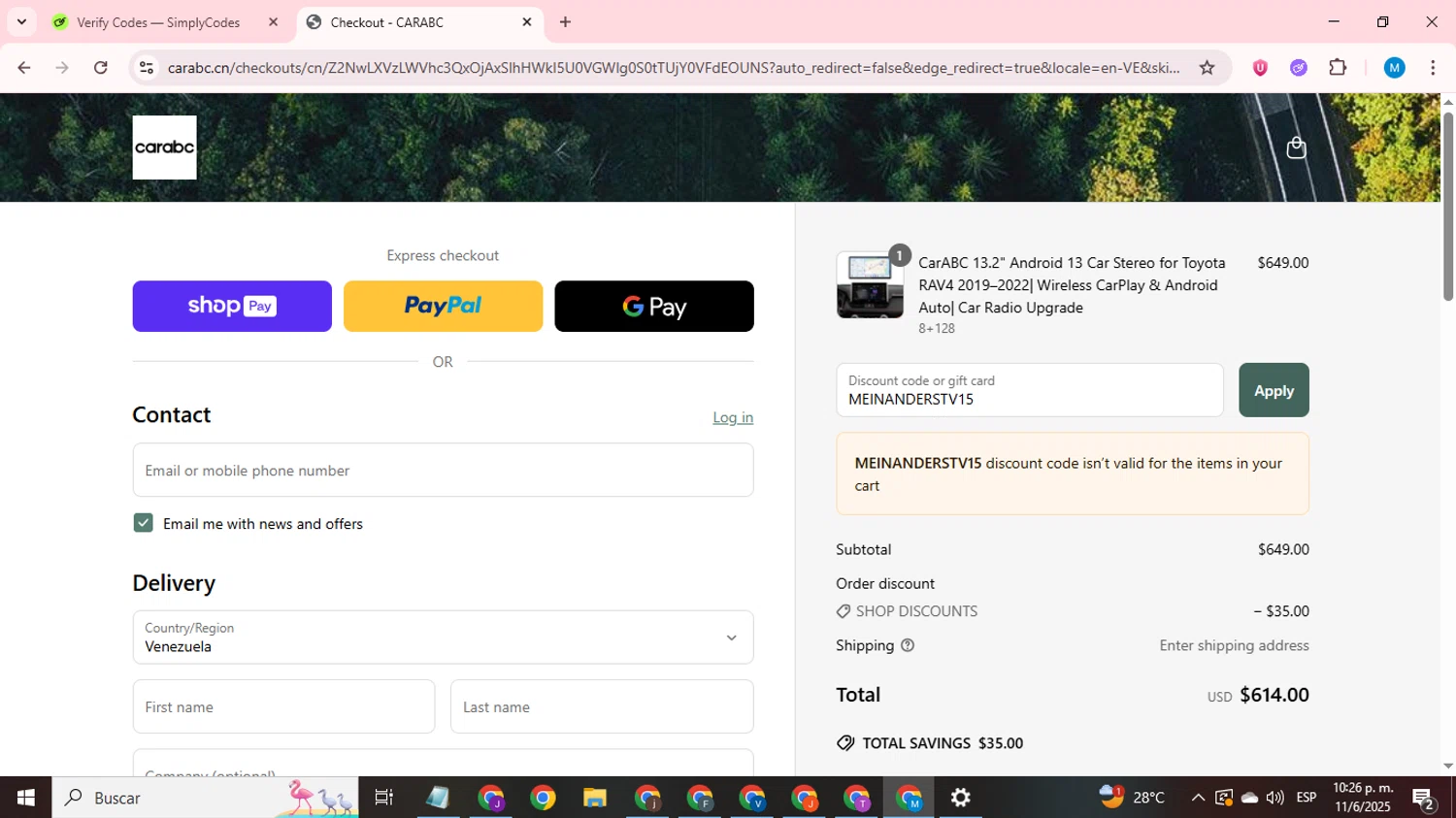1456x818 pixels.
Task: Click the product title starting 'CarABC 13.2" Android 13'
Action: (x=1073, y=285)
